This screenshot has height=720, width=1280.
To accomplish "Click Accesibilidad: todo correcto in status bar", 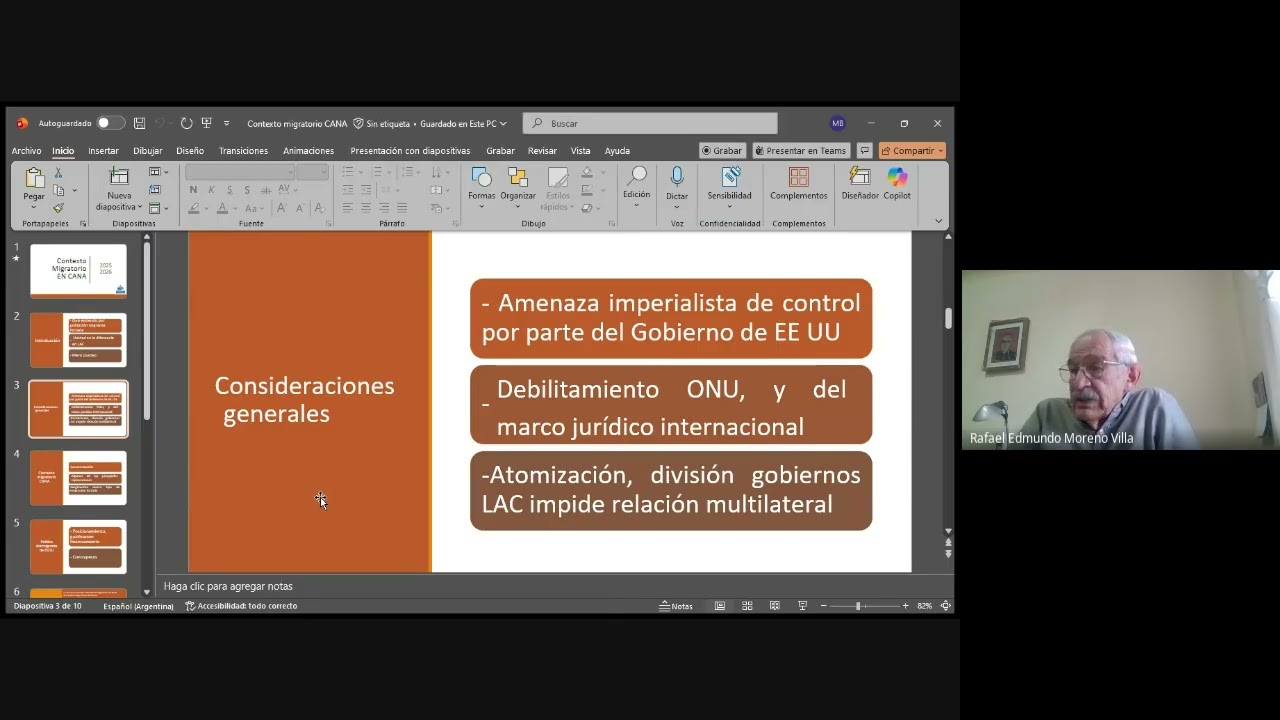I will click(x=241, y=606).
